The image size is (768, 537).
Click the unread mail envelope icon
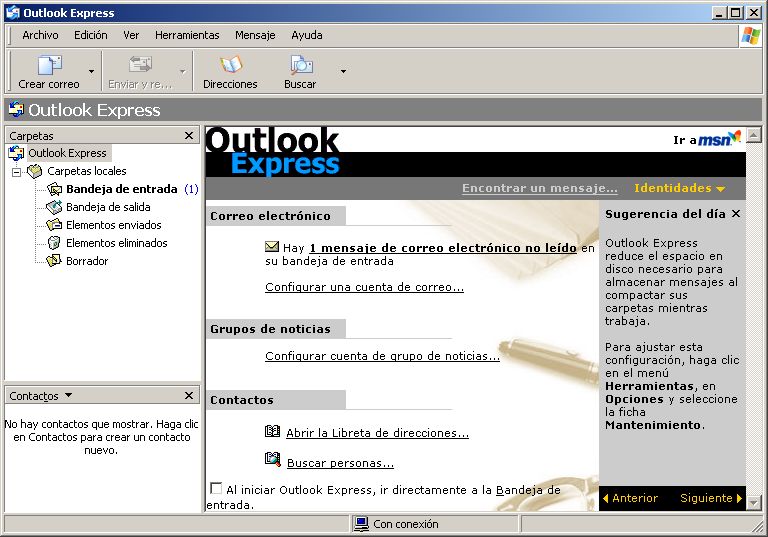click(x=272, y=247)
